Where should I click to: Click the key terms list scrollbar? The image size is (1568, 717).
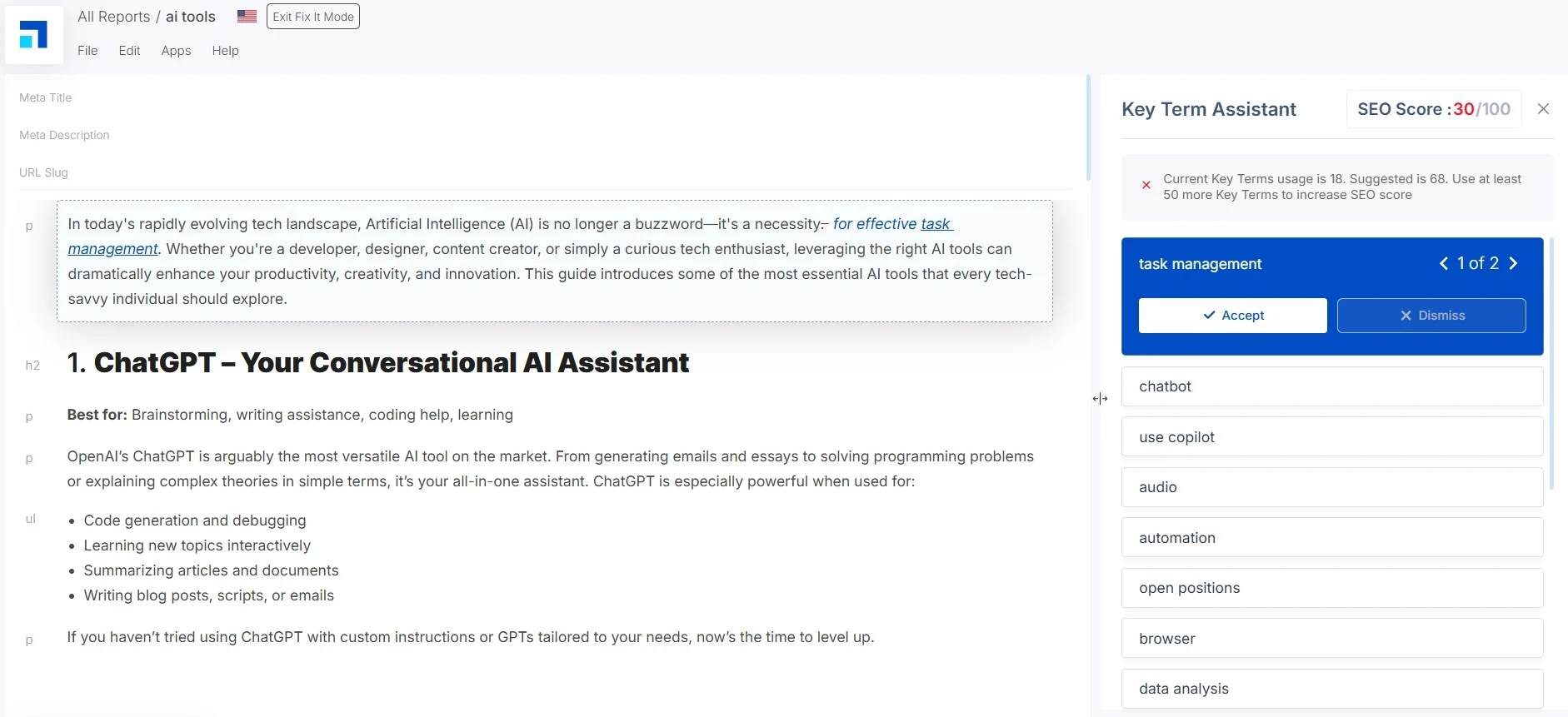pyautogui.click(x=1551, y=364)
